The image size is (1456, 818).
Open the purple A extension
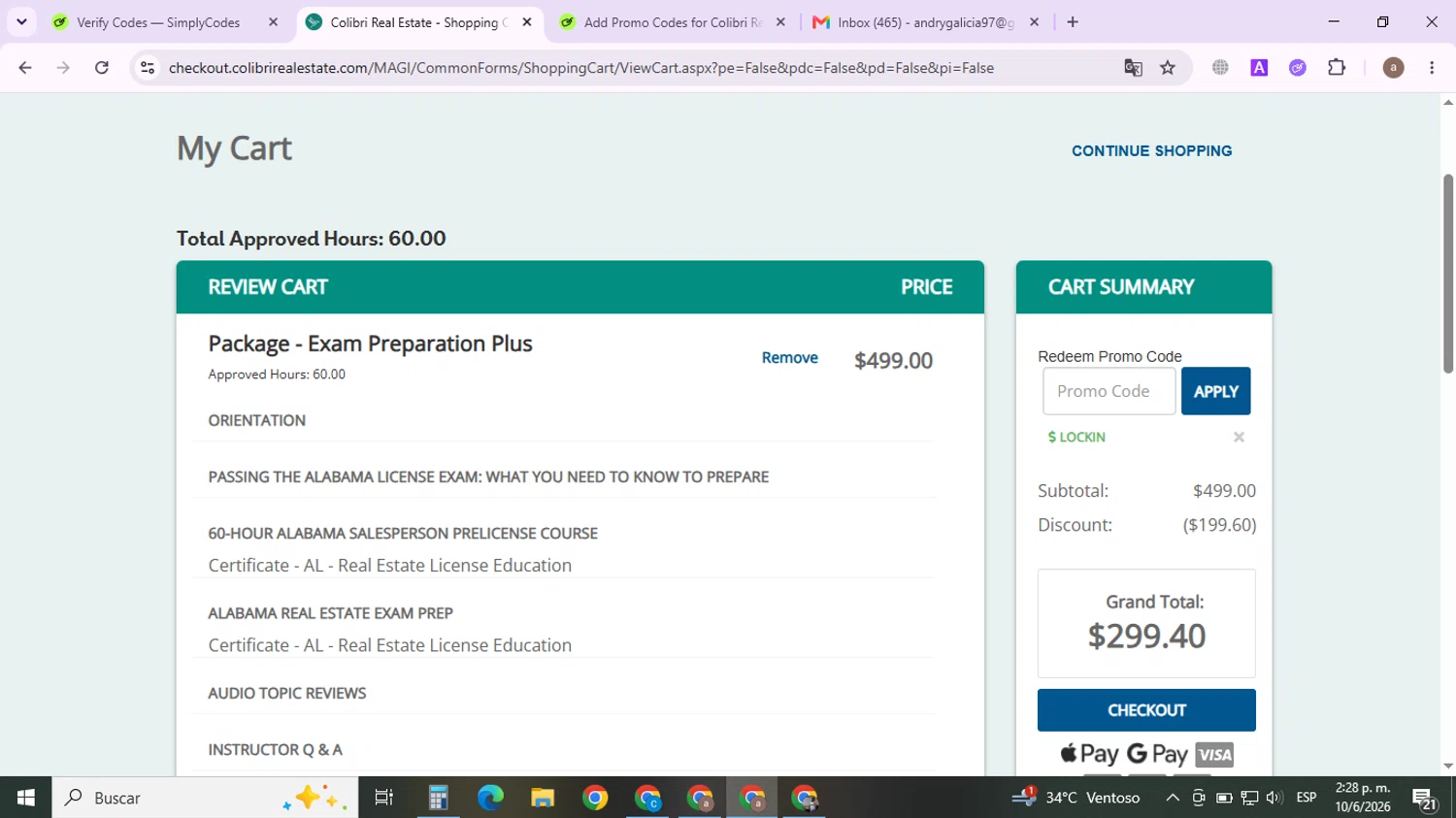pos(1259,68)
